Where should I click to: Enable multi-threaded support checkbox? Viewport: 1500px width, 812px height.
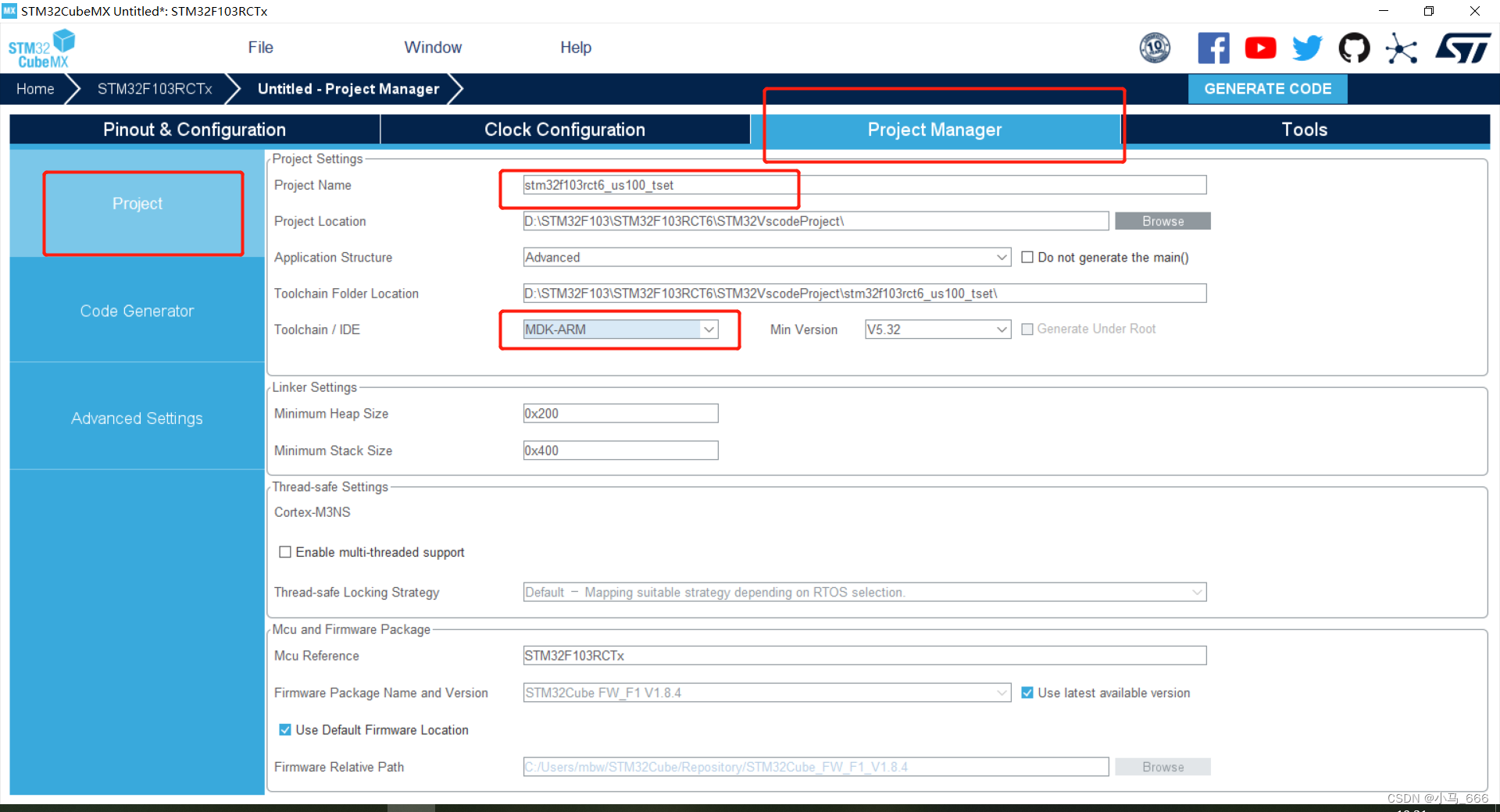pos(285,552)
